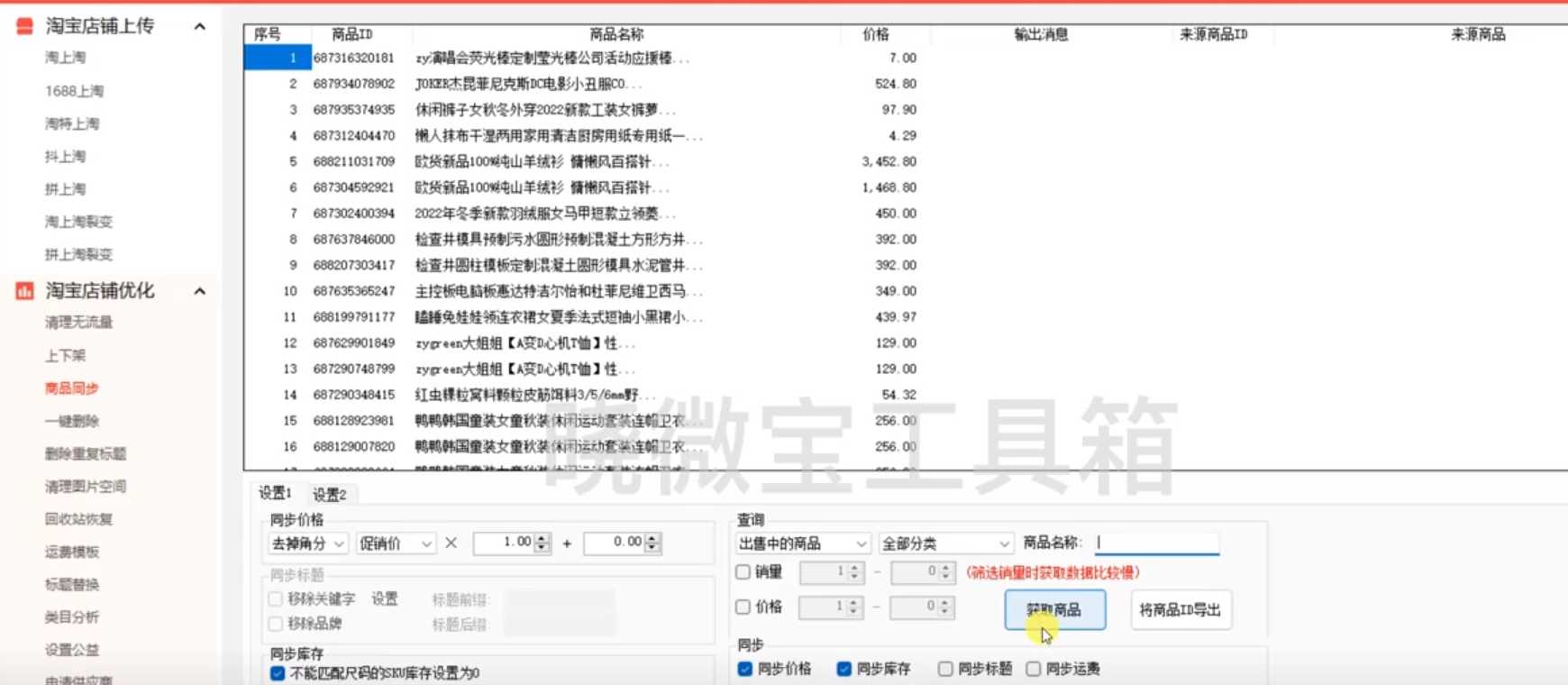The width and height of the screenshot is (1568, 685).
Task: Open 抖上淘 in the sidebar
Action: coord(66,157)
